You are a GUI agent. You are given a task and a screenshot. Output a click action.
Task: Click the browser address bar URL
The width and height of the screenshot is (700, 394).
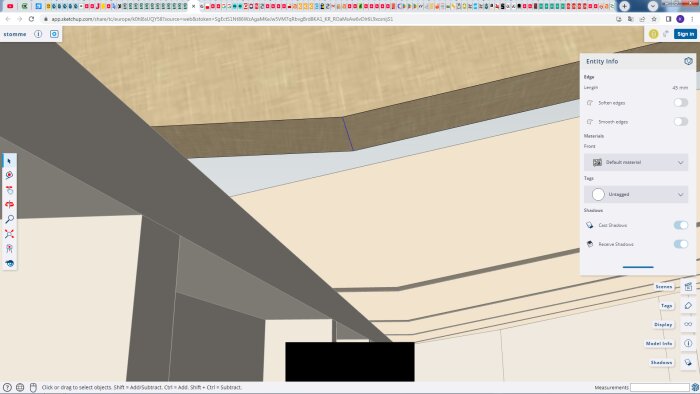(222, 19)
